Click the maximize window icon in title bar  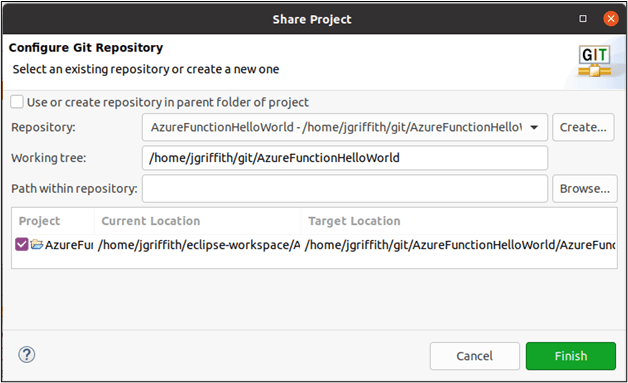pyautogui.click(x=583, y=18)
